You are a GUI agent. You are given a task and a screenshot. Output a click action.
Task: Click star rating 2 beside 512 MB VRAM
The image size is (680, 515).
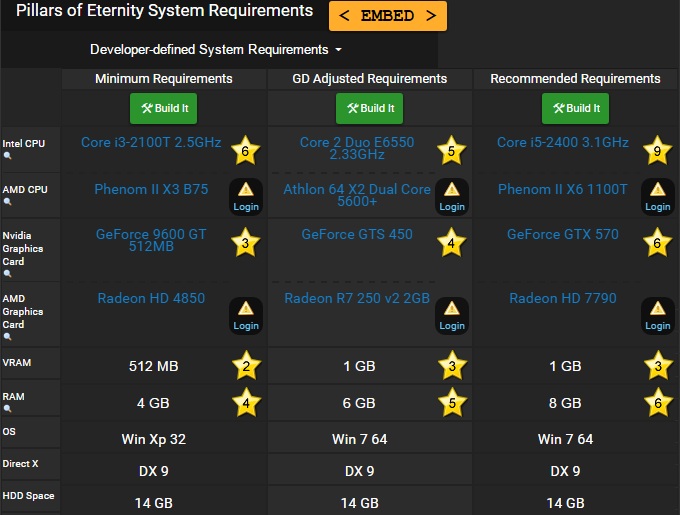coord(246,365)
